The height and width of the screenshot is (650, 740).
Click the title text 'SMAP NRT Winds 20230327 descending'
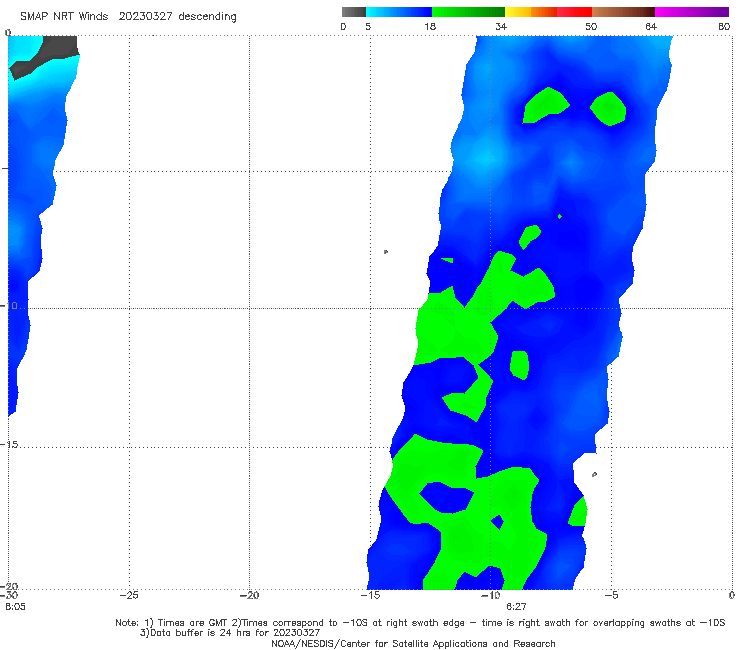click(x=128, y=17)
